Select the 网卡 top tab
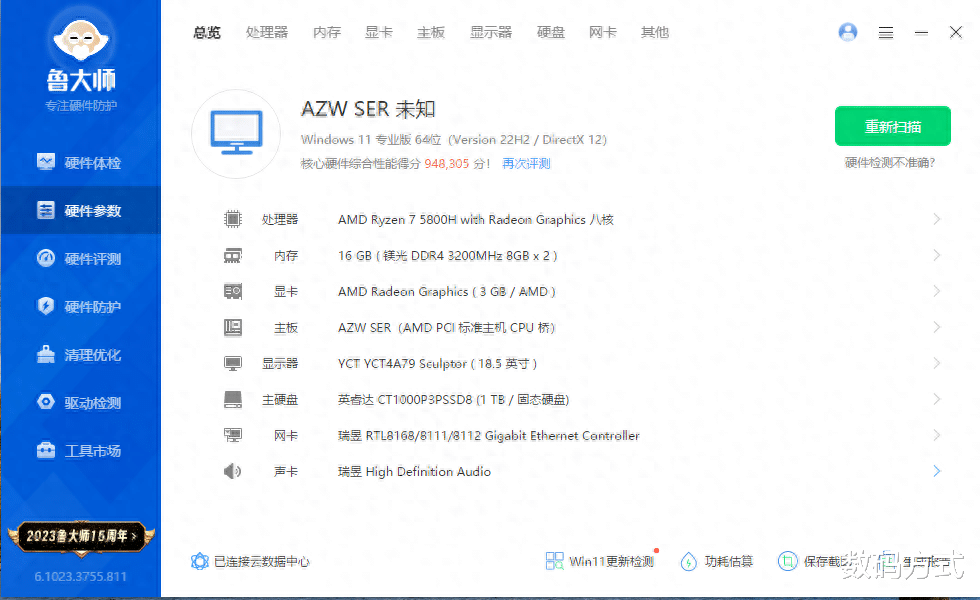 tap(602, 32)
